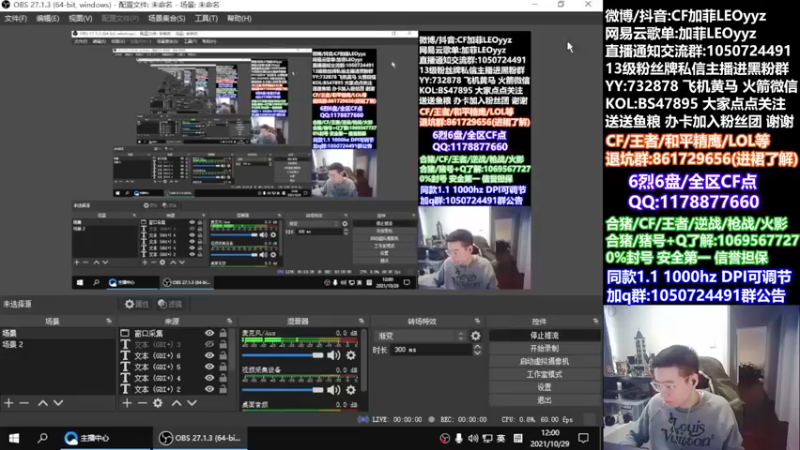Hide the 文本 (GDI+) 5 source via eye icon
The image size is (800, 450).
(209, 367)
